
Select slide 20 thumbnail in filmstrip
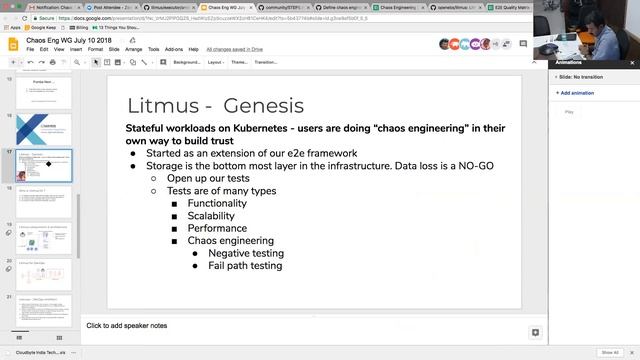pyautogui.click(x=44, y=275)
